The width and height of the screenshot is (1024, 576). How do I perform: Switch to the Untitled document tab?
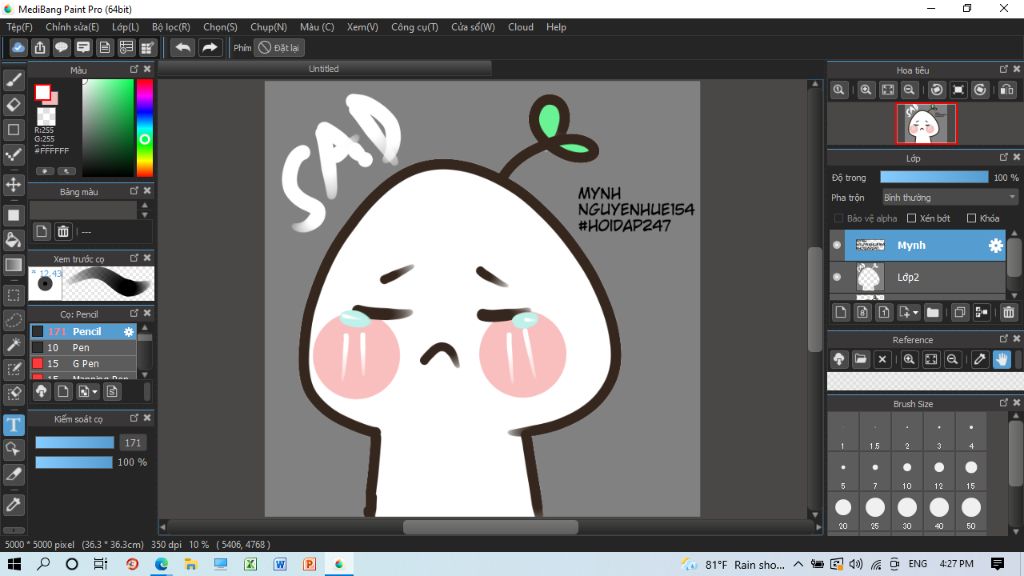(x=324, y=69)
